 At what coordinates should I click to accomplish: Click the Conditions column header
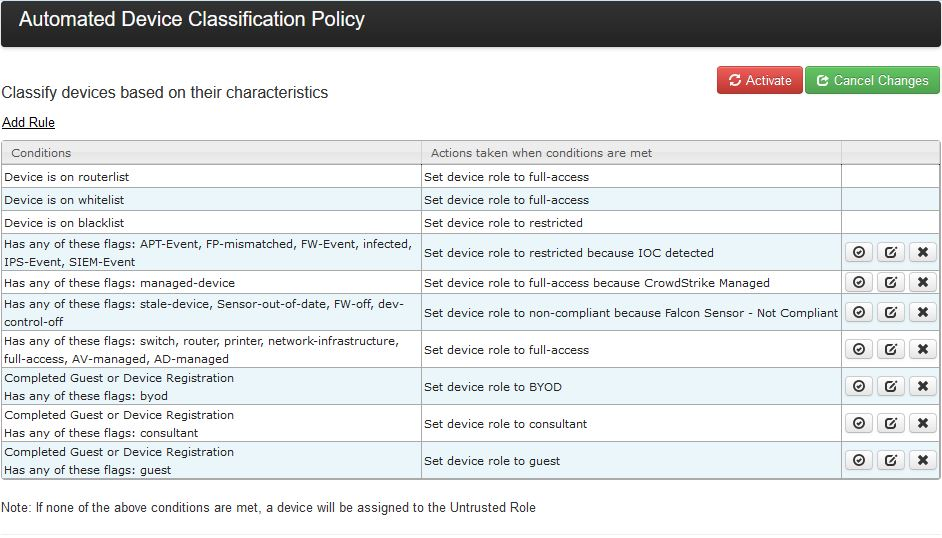[x=41, y=153]
